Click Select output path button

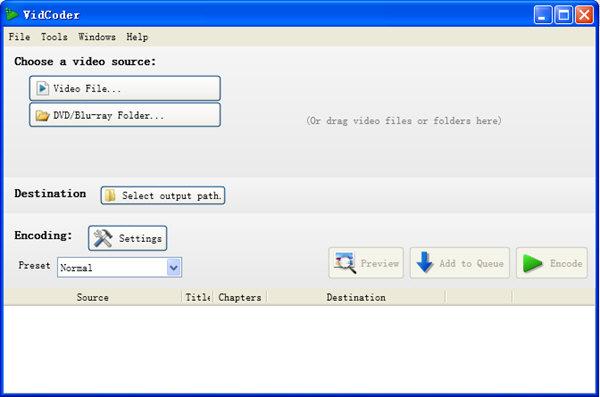(x=163, y=196)
